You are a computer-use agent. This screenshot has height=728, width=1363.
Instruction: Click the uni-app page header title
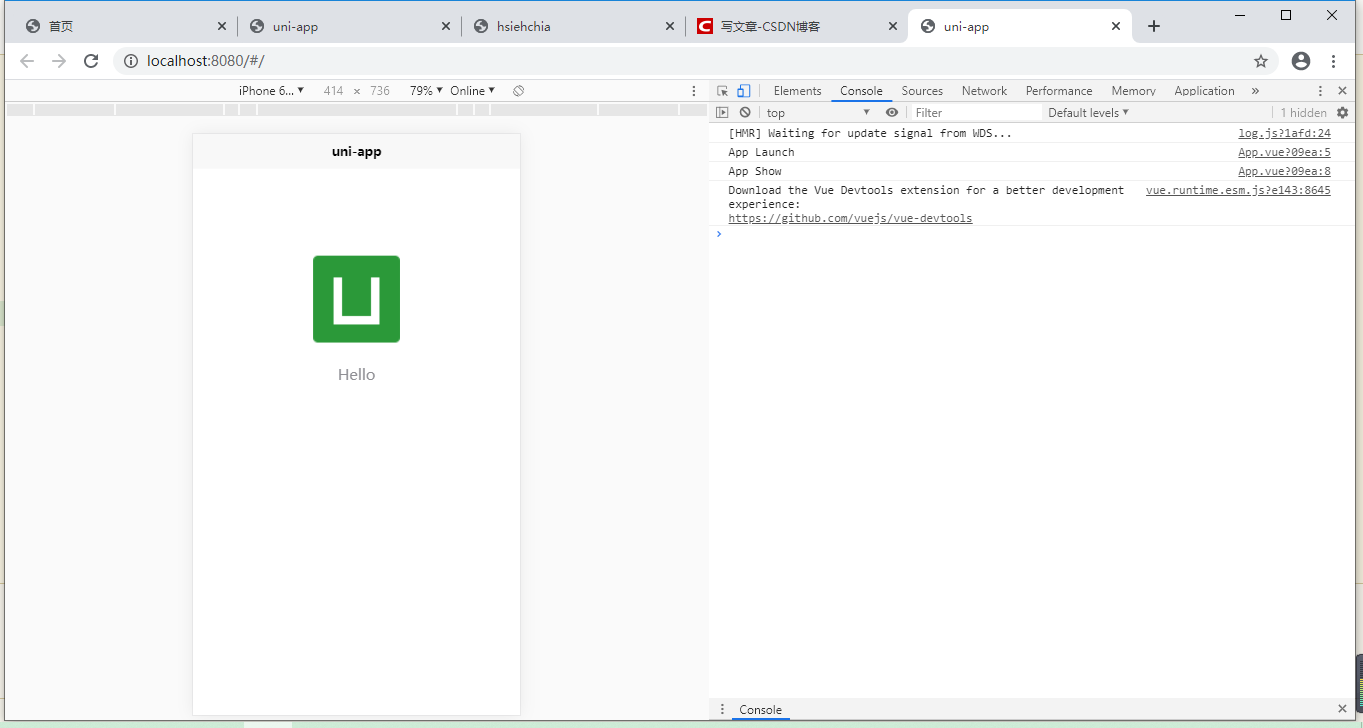click(x=356, y=152)
